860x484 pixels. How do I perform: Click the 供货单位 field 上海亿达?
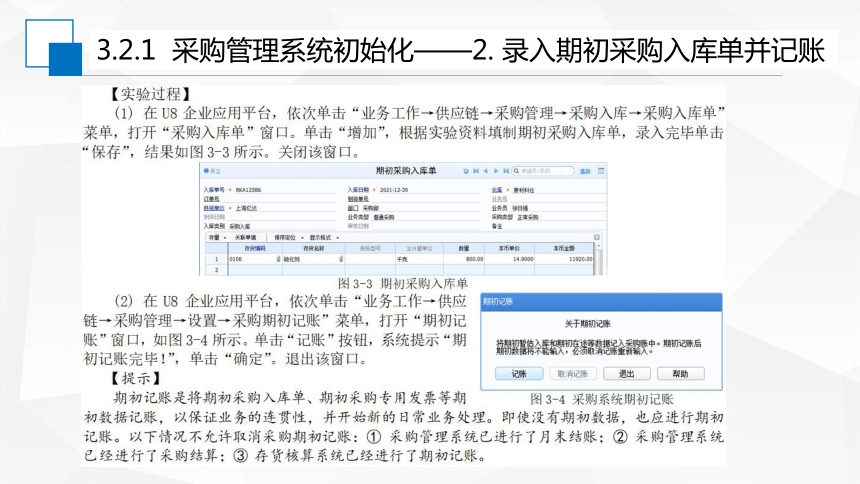(x=285, y=208)
